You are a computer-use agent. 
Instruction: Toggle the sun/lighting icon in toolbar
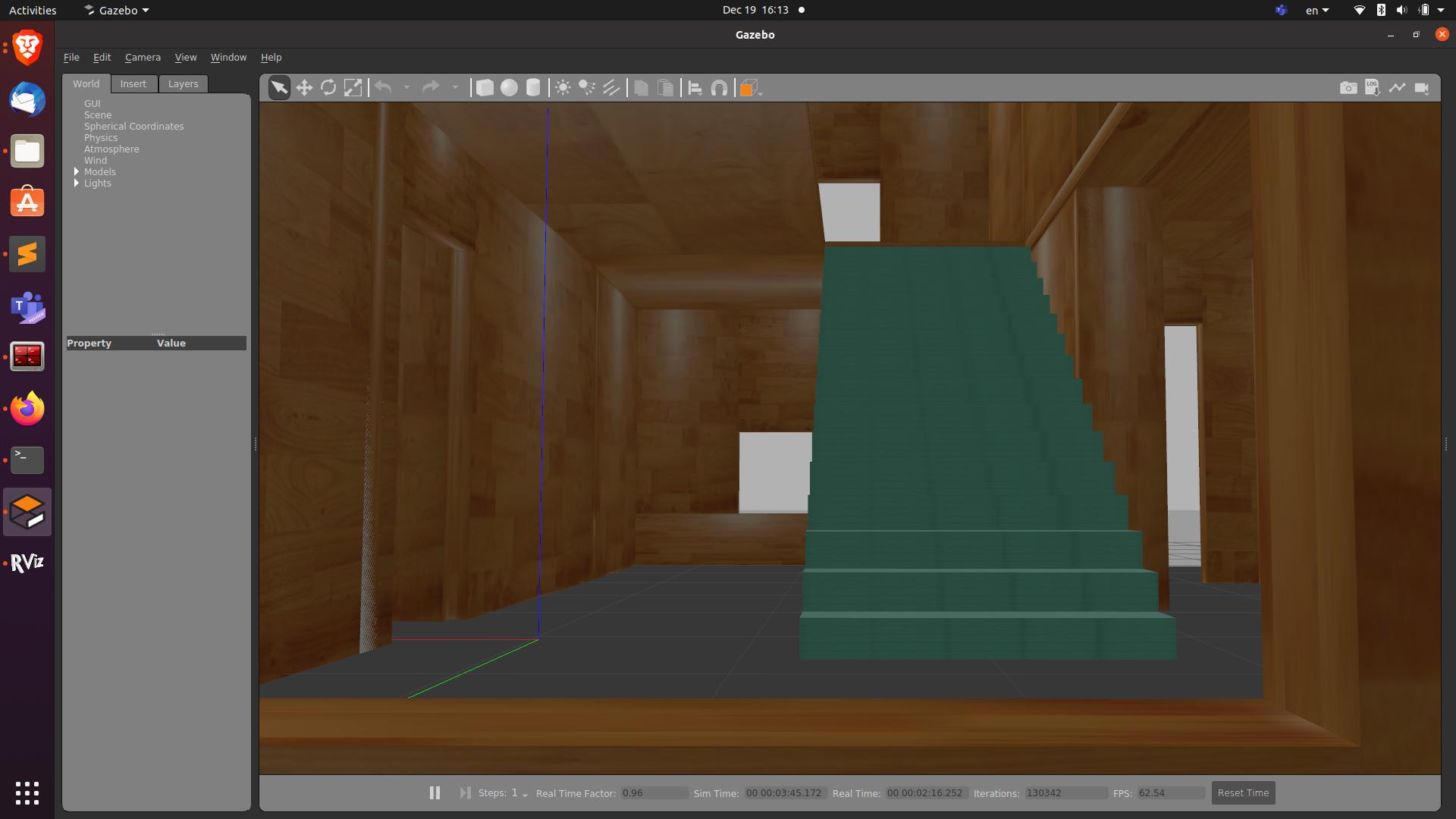click(x=563, y=88)
